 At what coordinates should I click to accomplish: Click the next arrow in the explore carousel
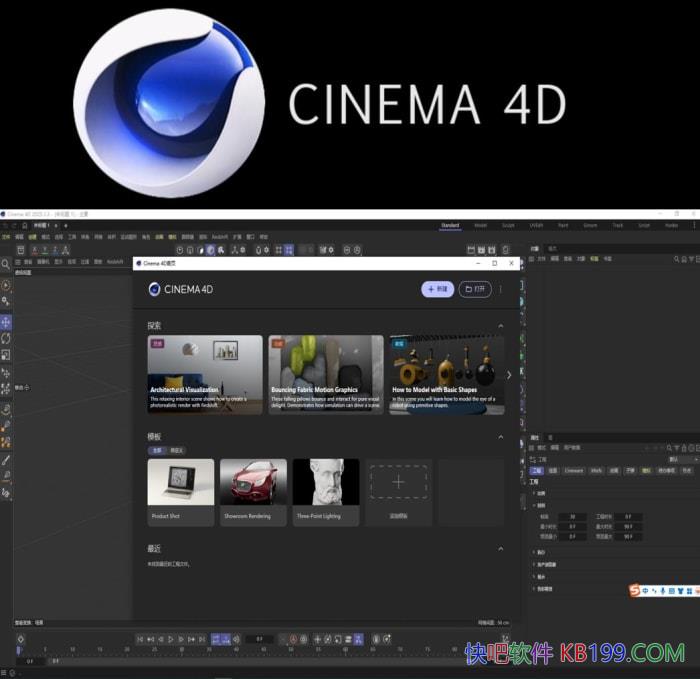tap(508, 375)
